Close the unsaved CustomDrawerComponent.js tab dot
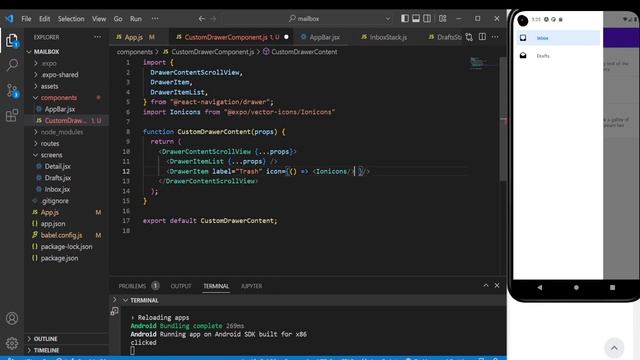The width and height of the screenshot is (640, 360). point(286,37)
